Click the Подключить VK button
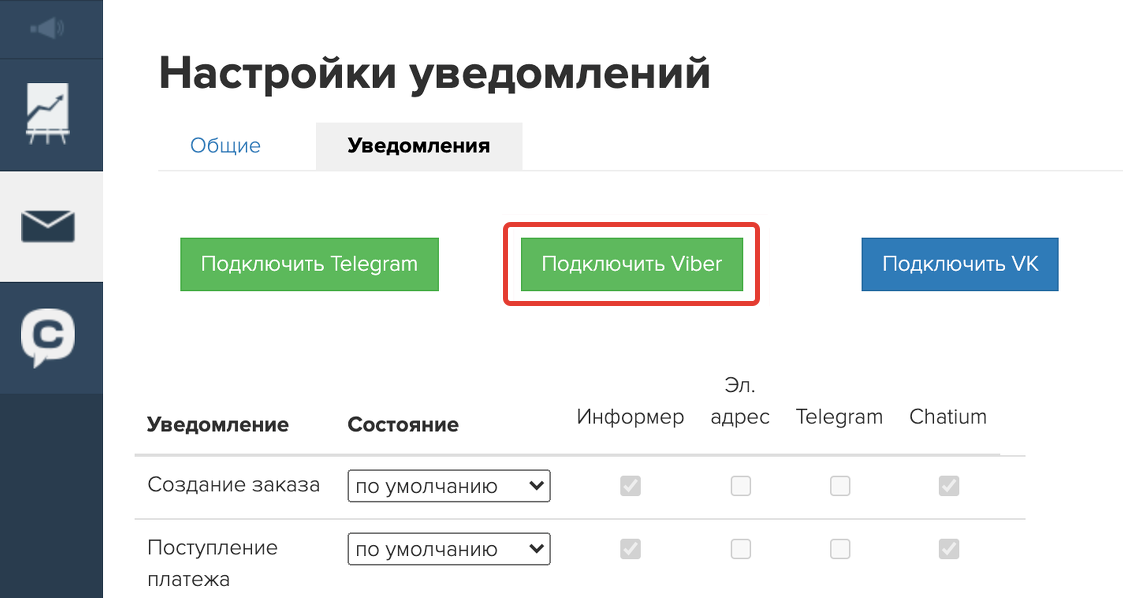The image size is (1123, 598). pos(959,264)
